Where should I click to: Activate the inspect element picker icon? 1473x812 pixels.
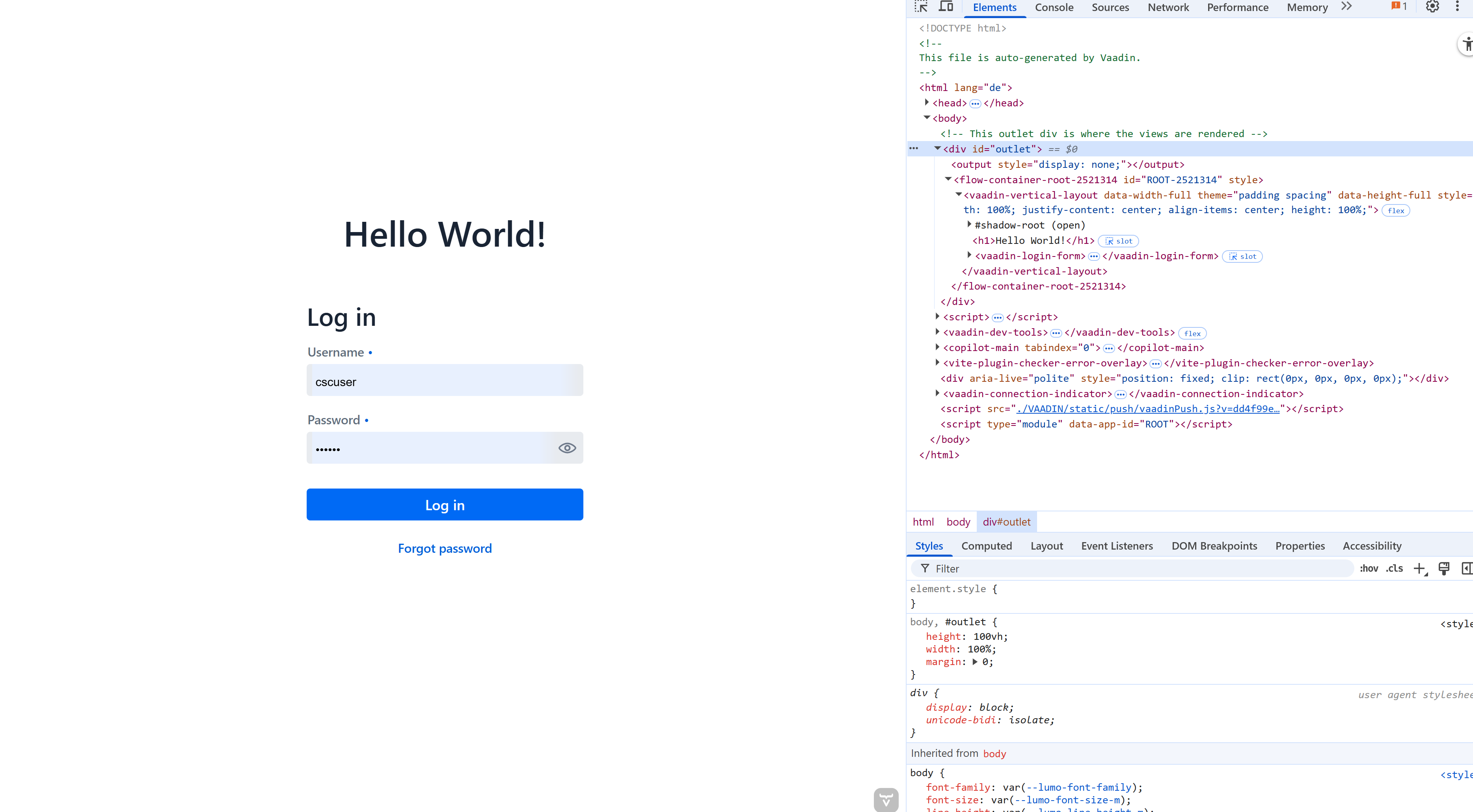point(921,7)
